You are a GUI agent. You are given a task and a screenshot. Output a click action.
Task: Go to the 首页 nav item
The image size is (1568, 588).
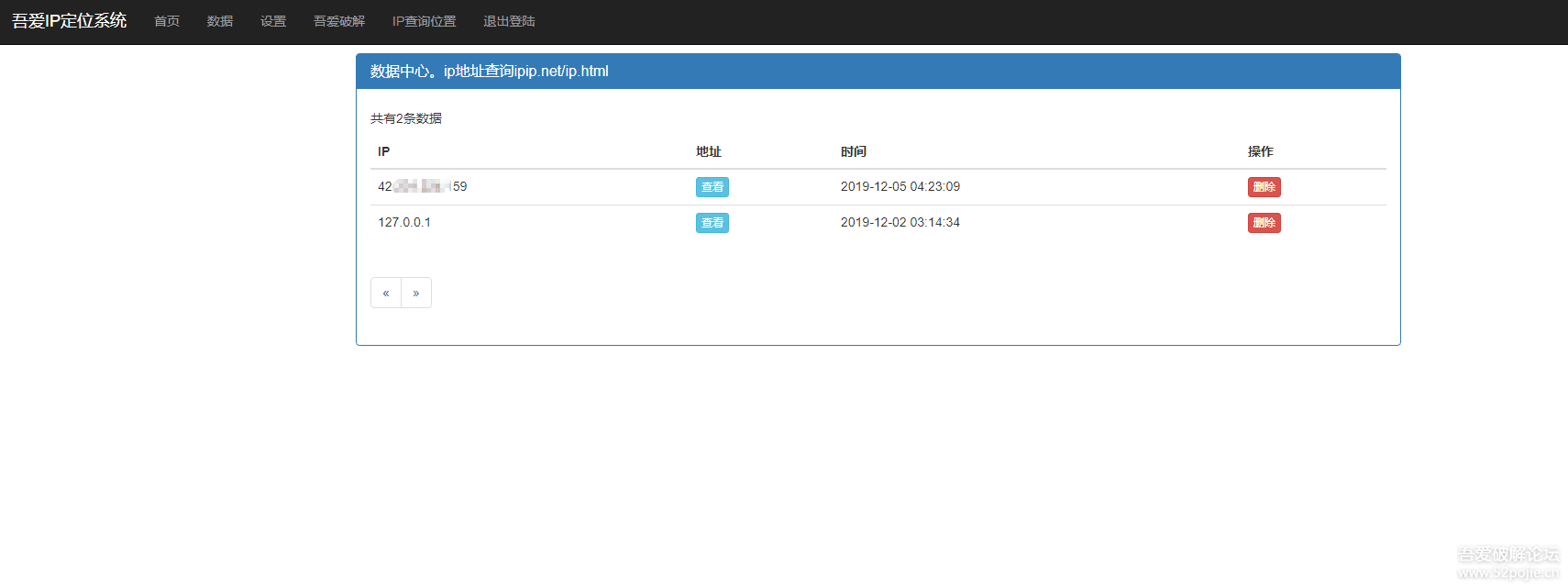coord(167,21)
